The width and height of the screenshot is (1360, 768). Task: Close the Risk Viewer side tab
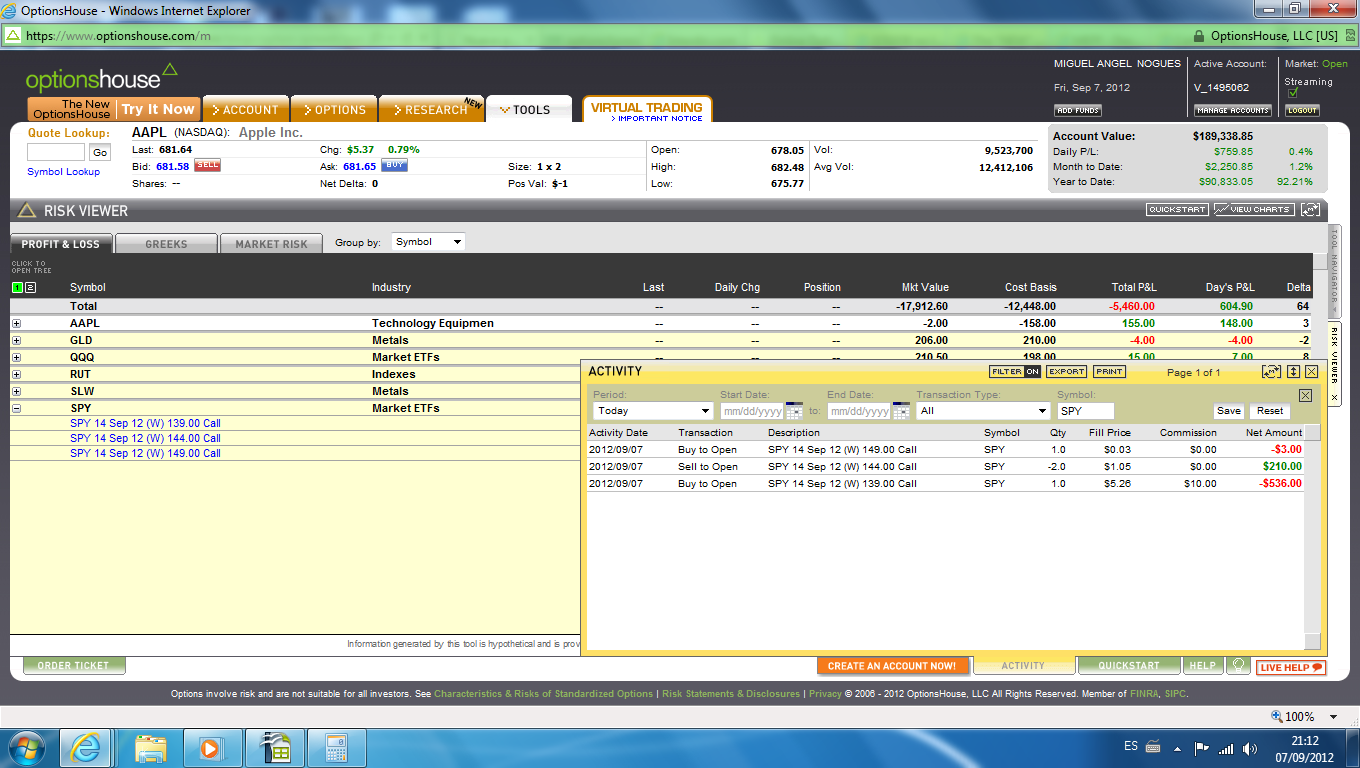(1334, 399)
